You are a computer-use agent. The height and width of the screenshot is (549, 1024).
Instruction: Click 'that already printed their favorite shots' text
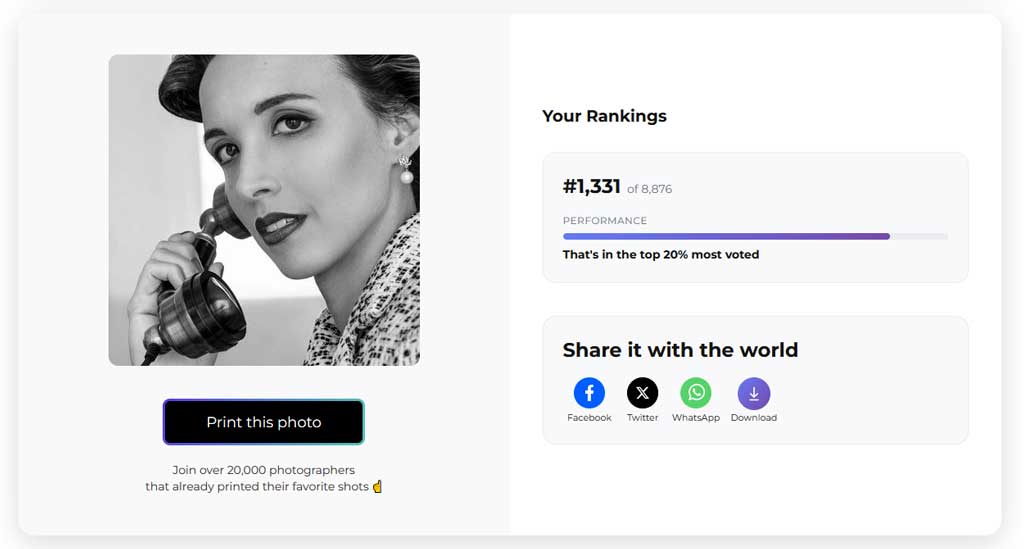point(257,487)
